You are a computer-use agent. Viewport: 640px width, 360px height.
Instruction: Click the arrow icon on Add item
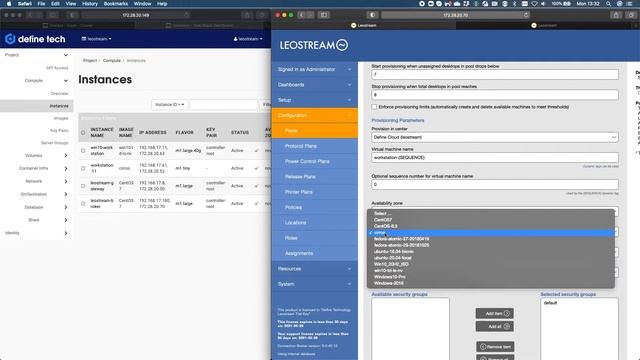pyautogui.click(x=507, y=313)
